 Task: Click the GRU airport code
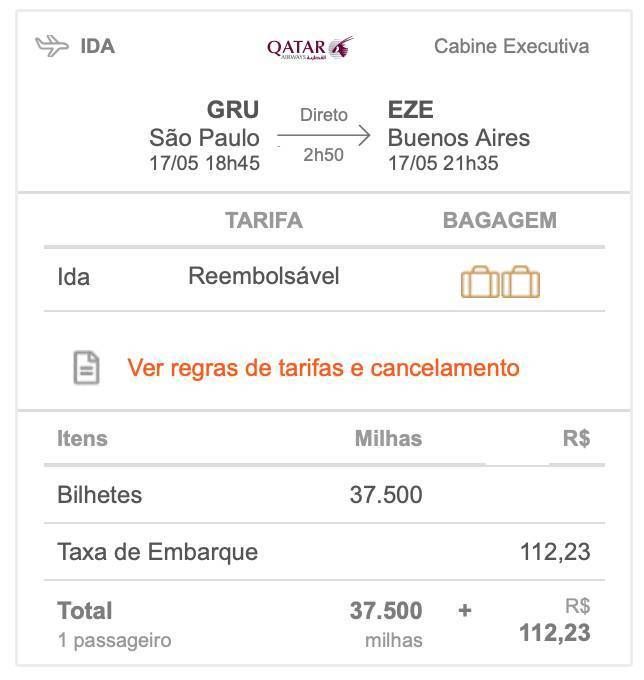(x=233, y=109)
